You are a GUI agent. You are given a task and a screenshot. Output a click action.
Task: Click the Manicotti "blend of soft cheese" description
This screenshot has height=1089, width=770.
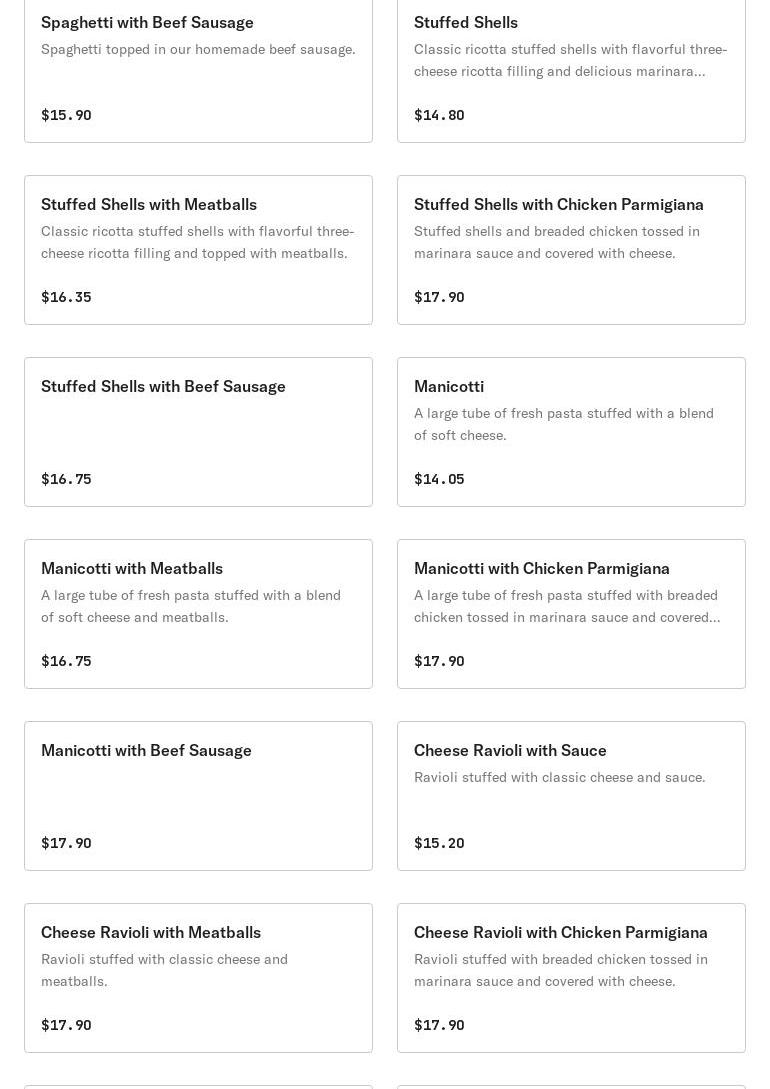coord(564,424)
